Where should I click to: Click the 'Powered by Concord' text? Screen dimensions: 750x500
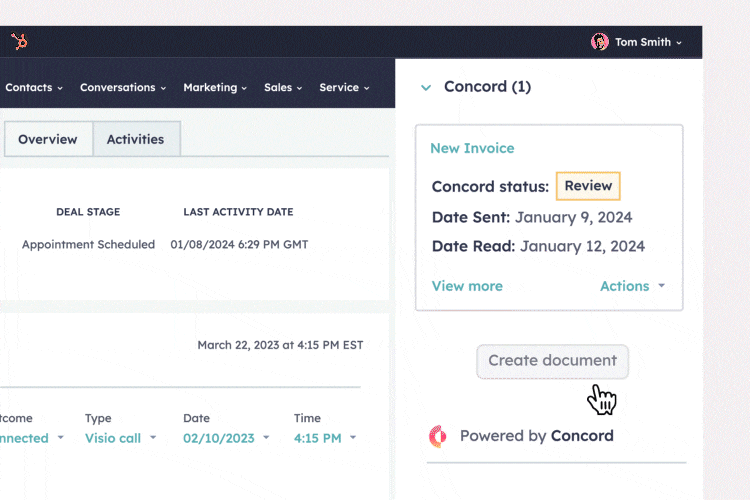pos(537,436)
